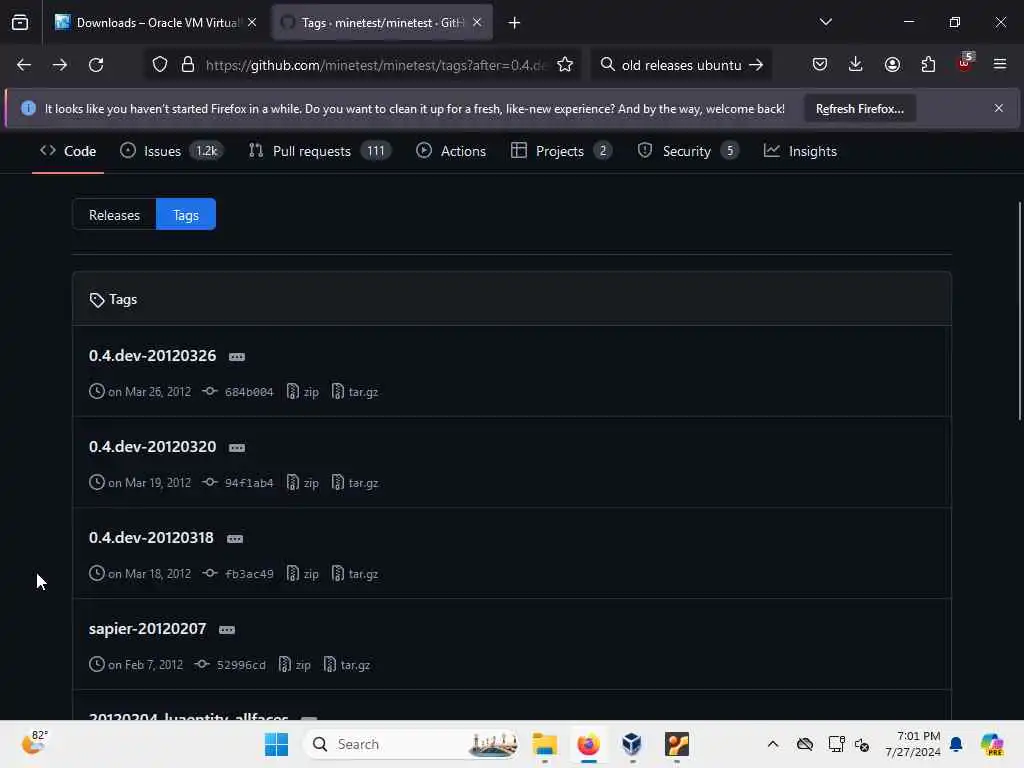This screenshot has width=1024, height=768.
Task: Open commit 684b004
Action: pyautogui.click(x=249, y=392)
